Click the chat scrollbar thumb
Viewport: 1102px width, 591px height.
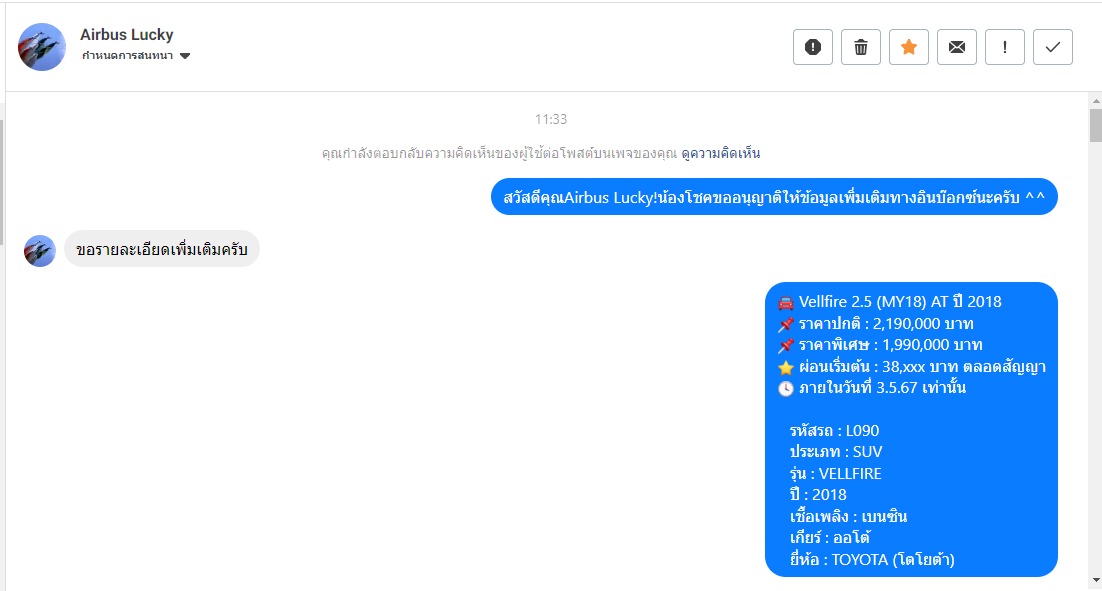(x=1096, y=125)
